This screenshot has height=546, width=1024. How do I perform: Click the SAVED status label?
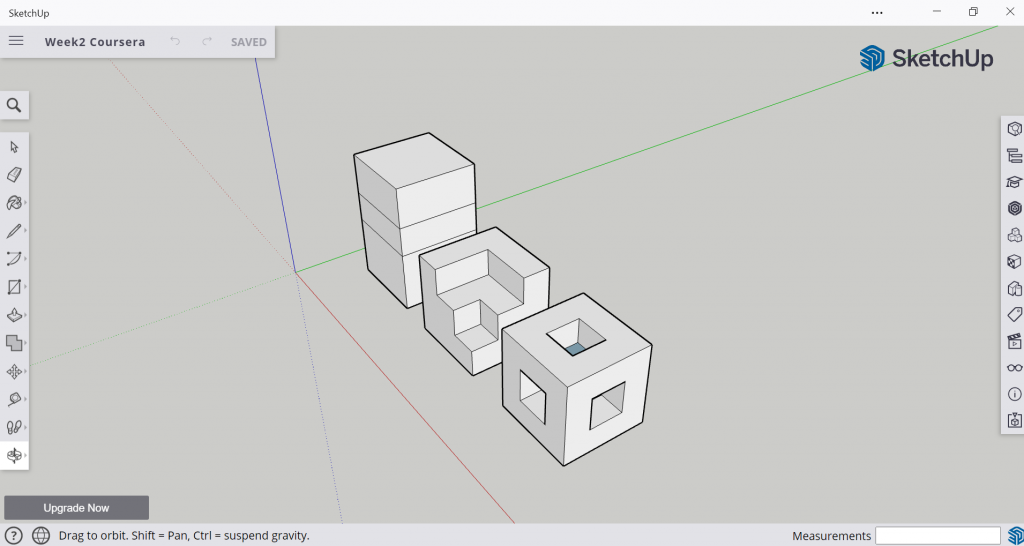coord(249,42)
